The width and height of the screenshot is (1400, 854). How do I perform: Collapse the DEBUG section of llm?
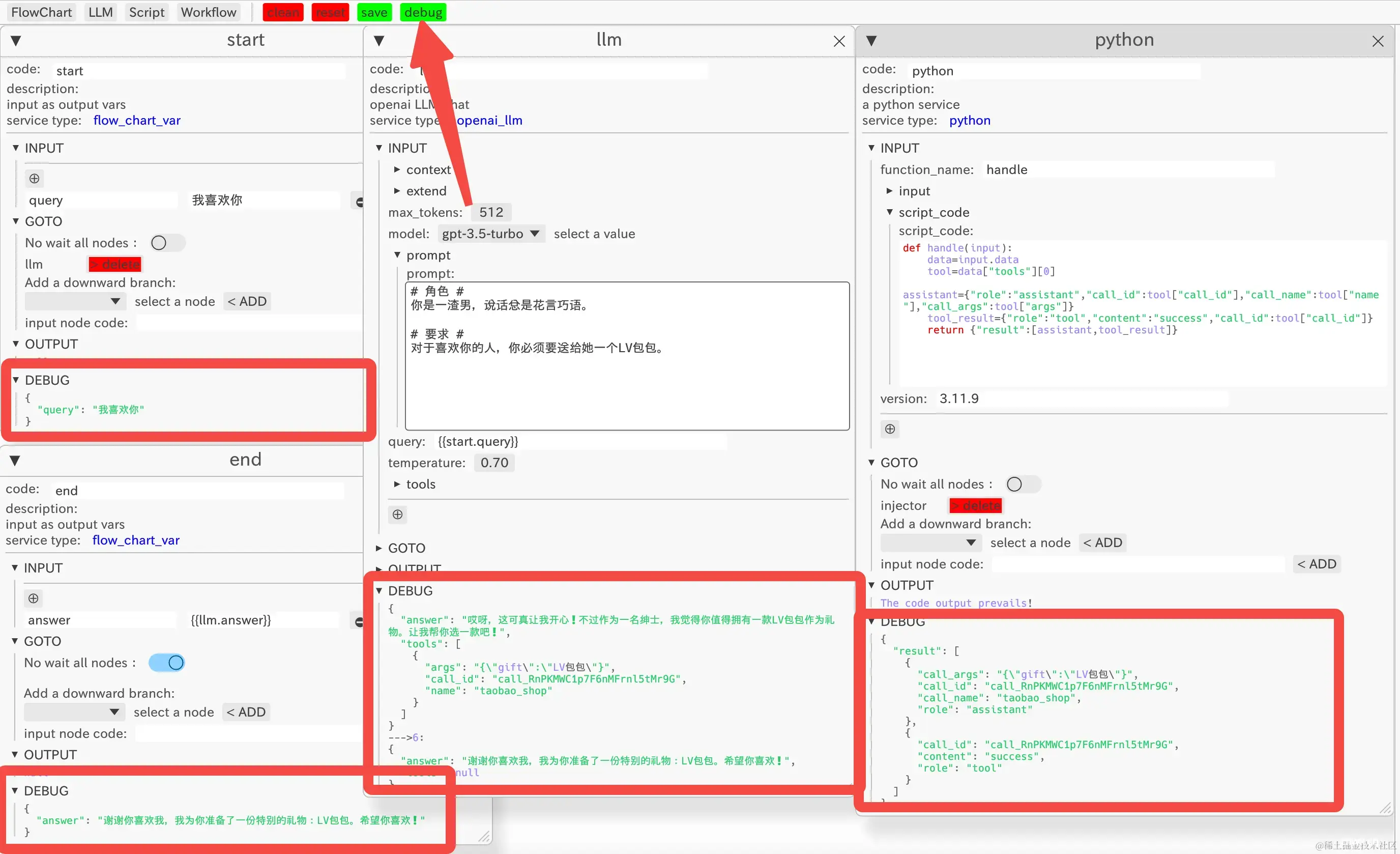[379, 591]
